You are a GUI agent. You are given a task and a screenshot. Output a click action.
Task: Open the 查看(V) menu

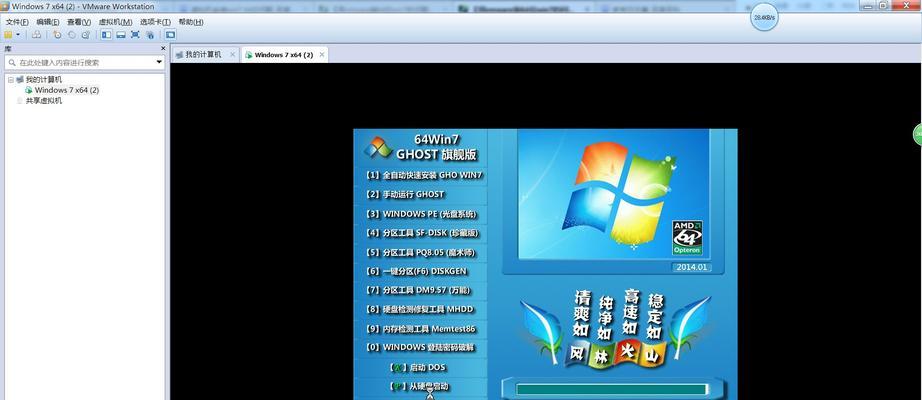(79, 22)
